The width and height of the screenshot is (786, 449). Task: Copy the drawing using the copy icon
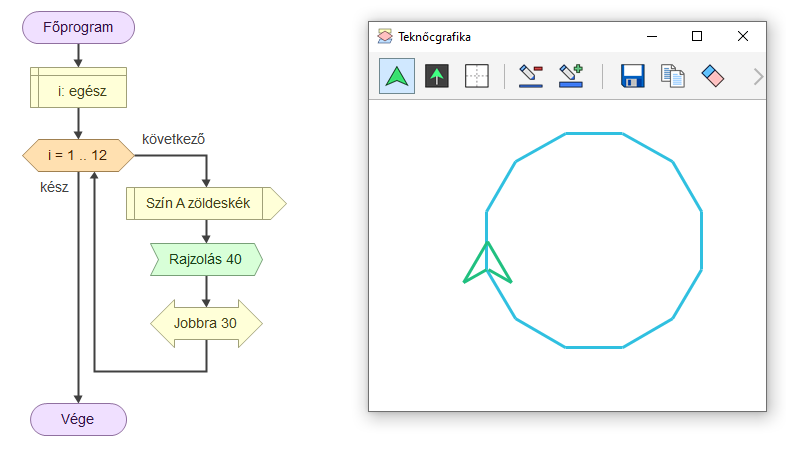(672, 76)
